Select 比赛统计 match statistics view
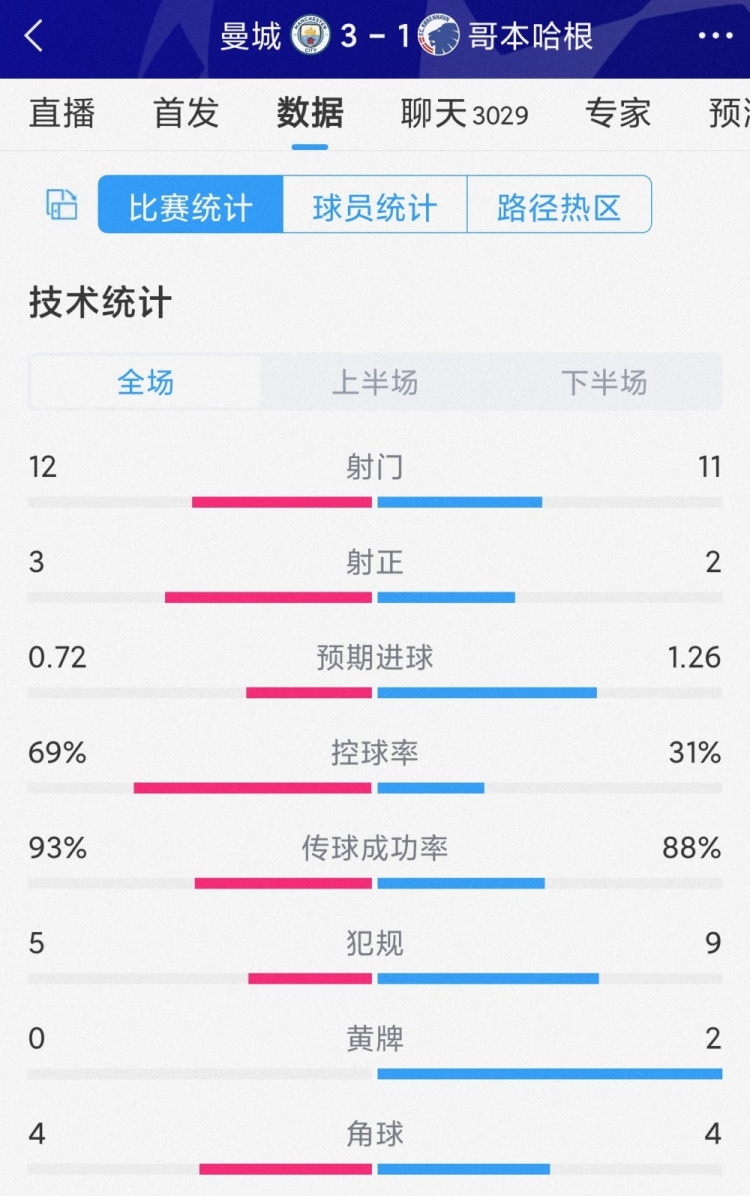The width and height of the screenshot is (750, 1196). (x=188, y=204)
